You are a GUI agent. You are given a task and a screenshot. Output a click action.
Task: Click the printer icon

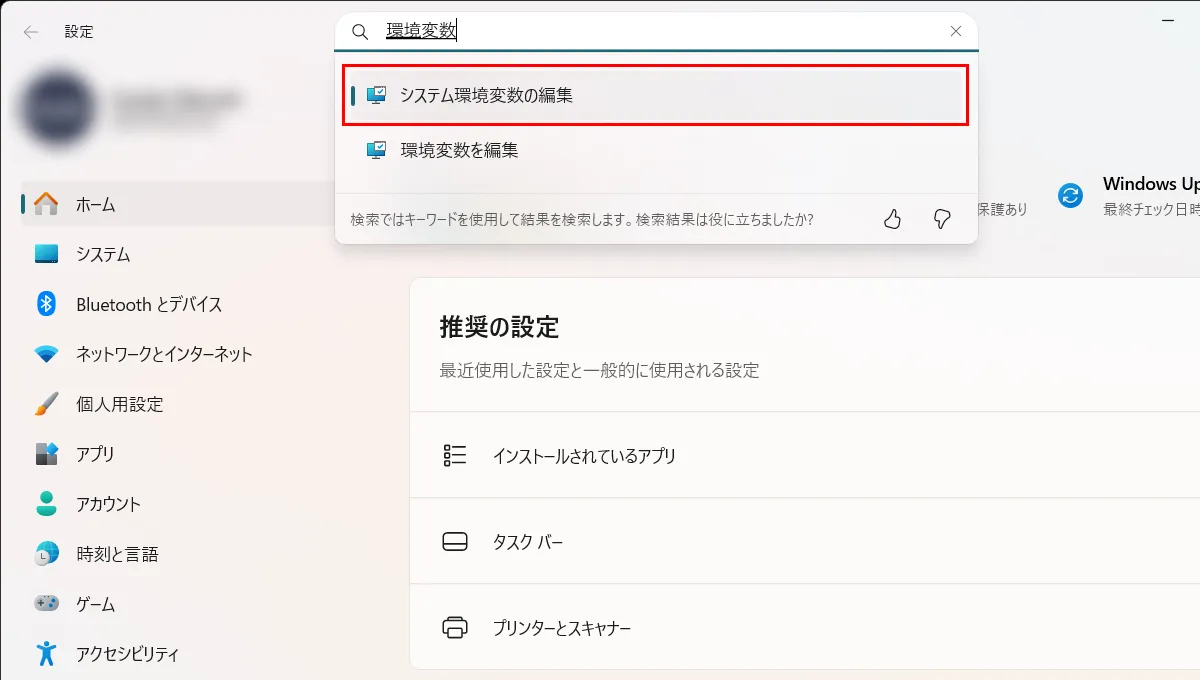(455, 628)
